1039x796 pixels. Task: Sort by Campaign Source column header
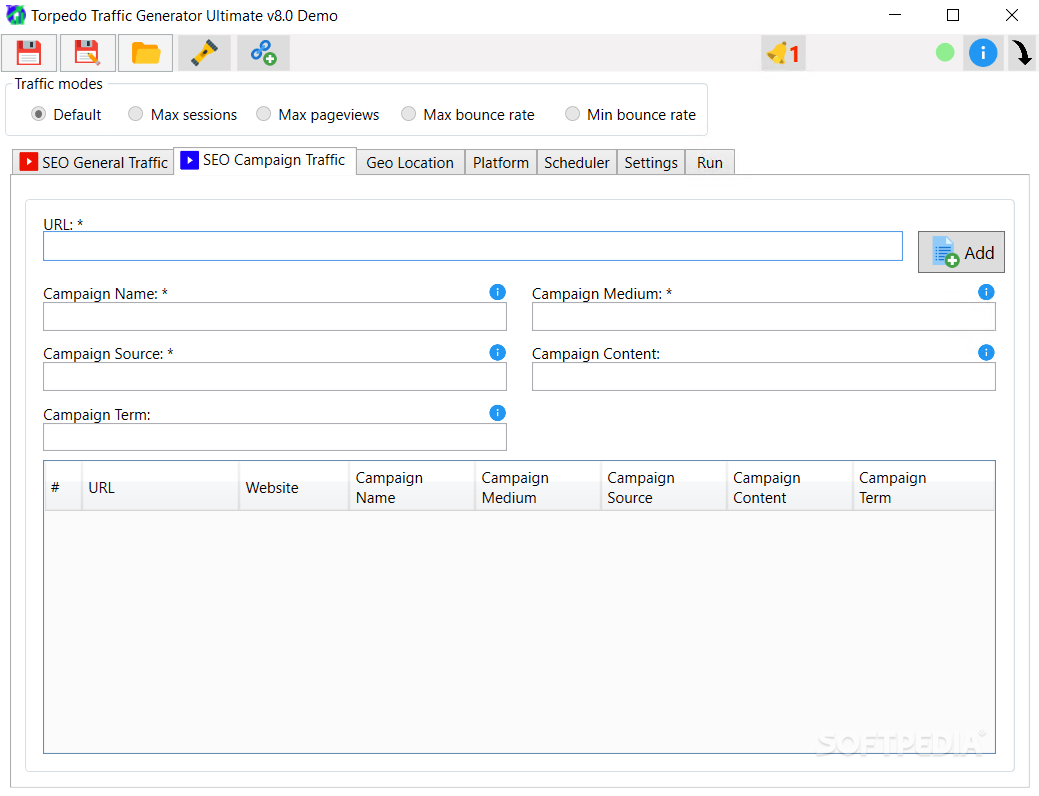[664, 487]
